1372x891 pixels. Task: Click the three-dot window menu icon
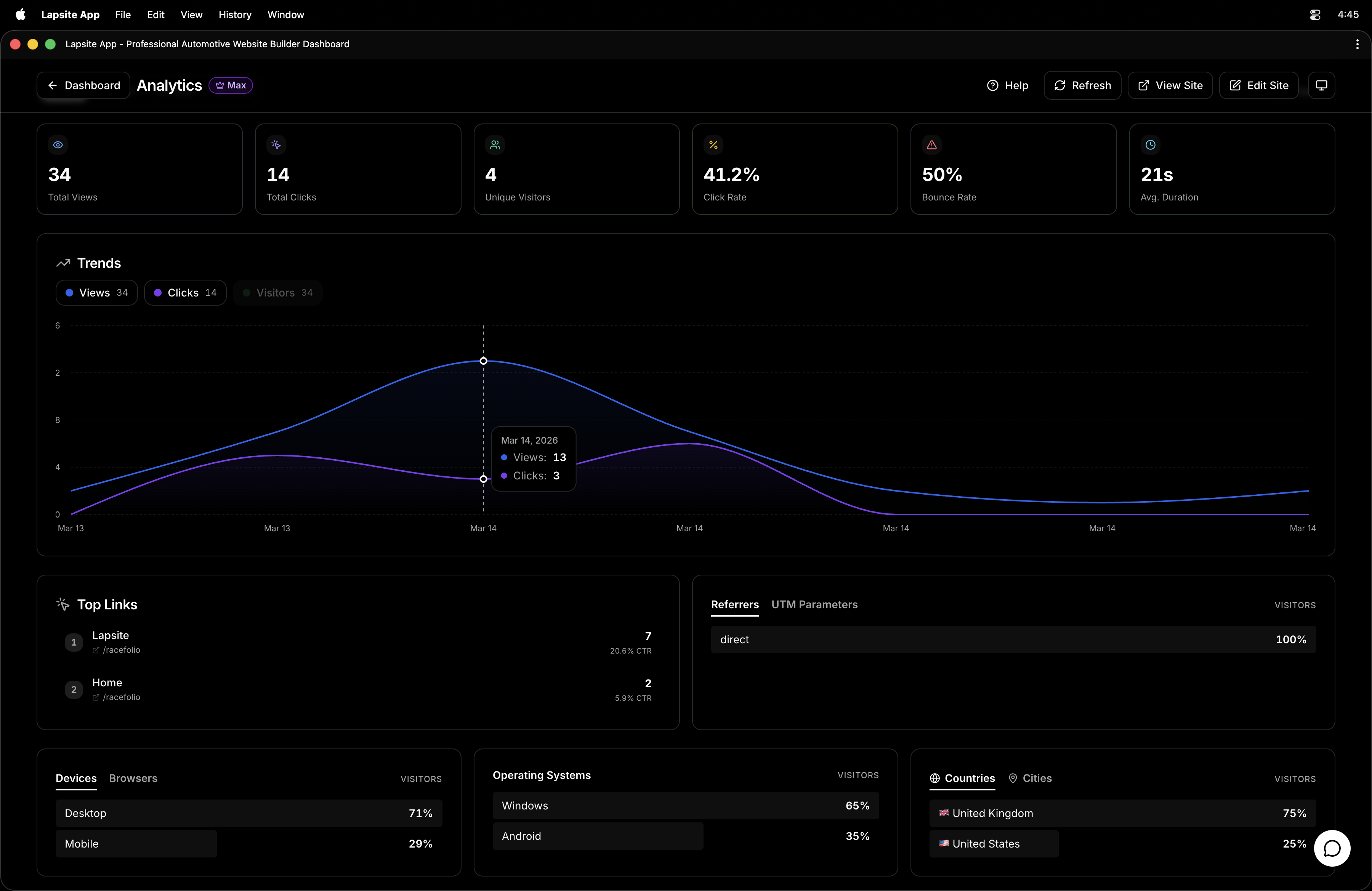pyautogui.click(x=1357, y=44)
